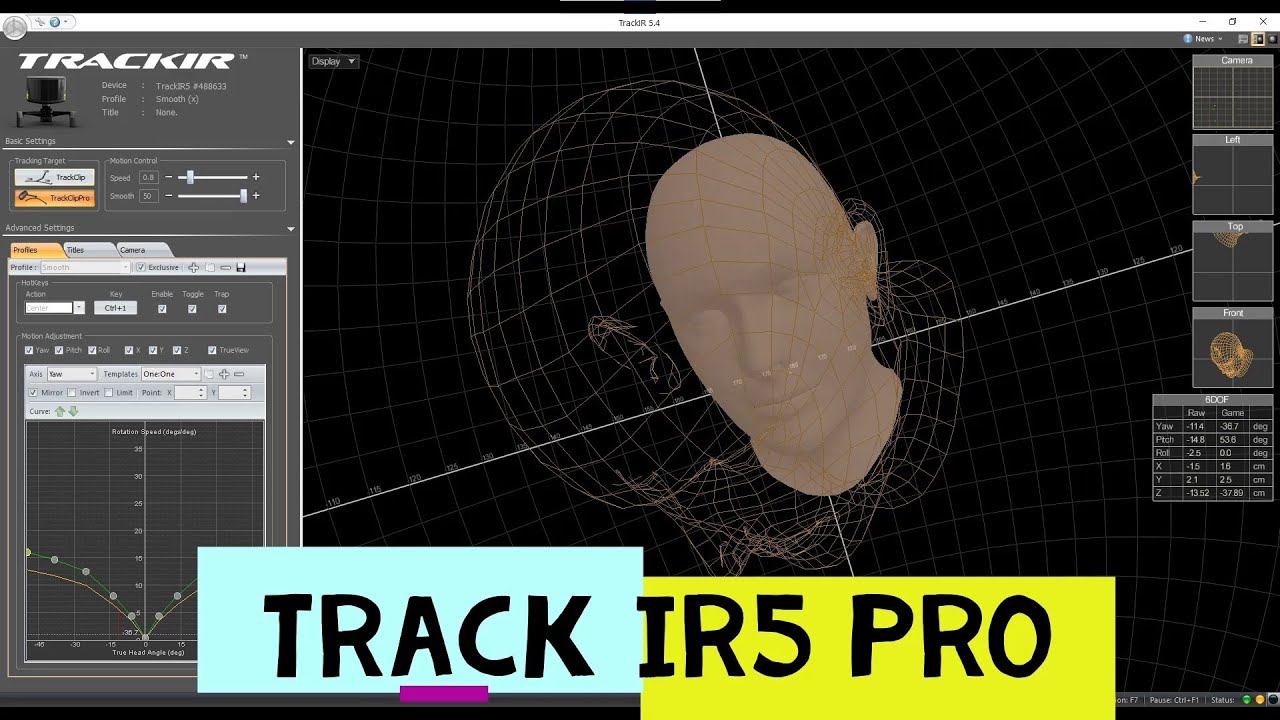Click the Front view thumbnail
Screen dimensions: 1280x720
(1233, 348)
